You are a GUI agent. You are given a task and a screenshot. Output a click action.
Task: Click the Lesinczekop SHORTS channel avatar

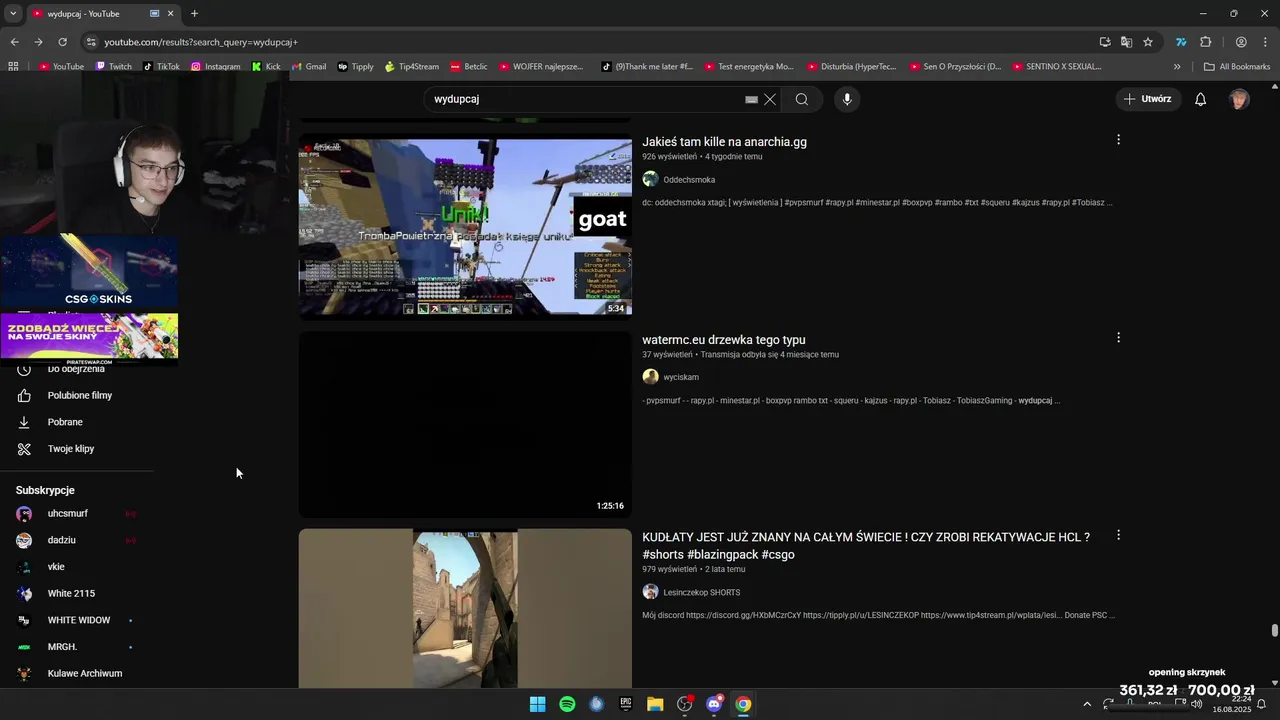(x=650, y=592)
